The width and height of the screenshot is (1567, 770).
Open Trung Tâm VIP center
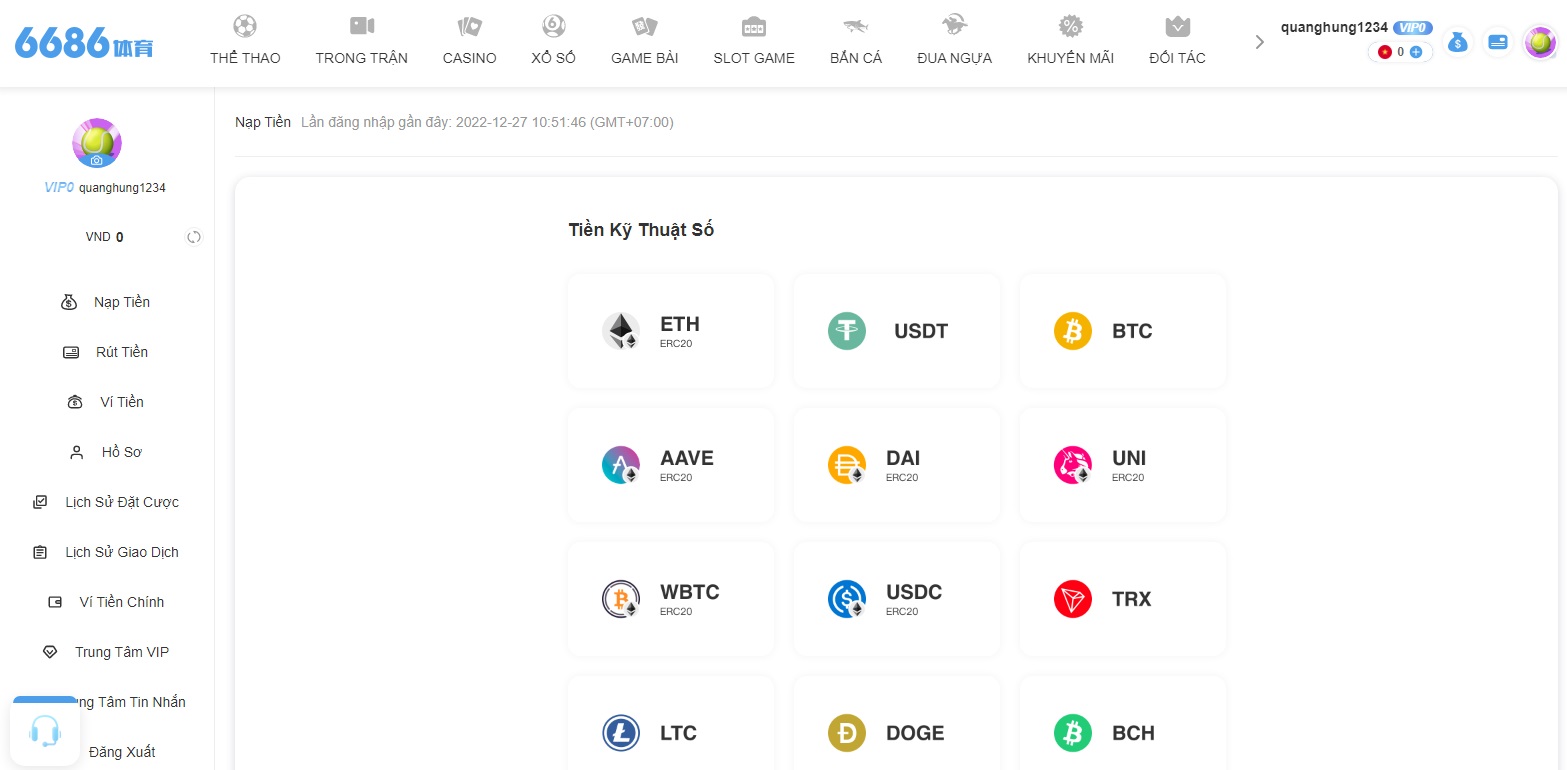point(106,652)
